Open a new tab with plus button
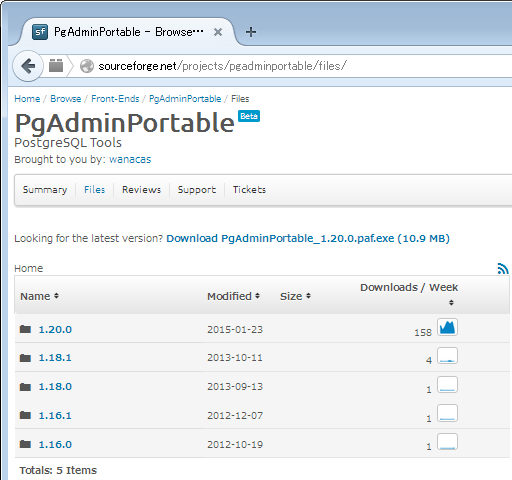This screenshot has width=512, height=480. (251, 32)
